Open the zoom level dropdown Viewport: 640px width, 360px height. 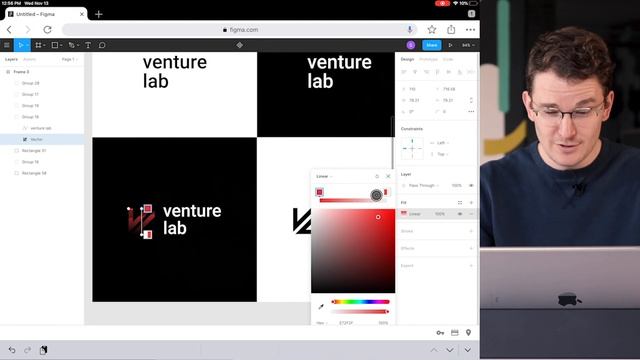pos(468,45)
